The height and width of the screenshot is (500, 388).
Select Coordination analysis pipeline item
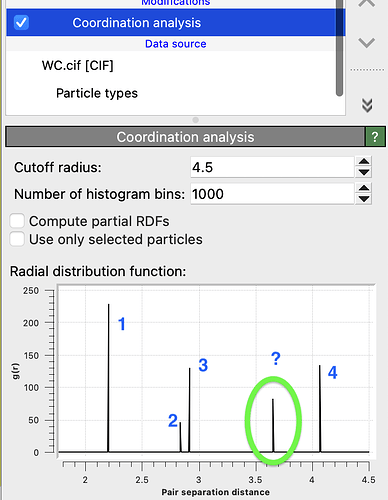coord(176,23)
